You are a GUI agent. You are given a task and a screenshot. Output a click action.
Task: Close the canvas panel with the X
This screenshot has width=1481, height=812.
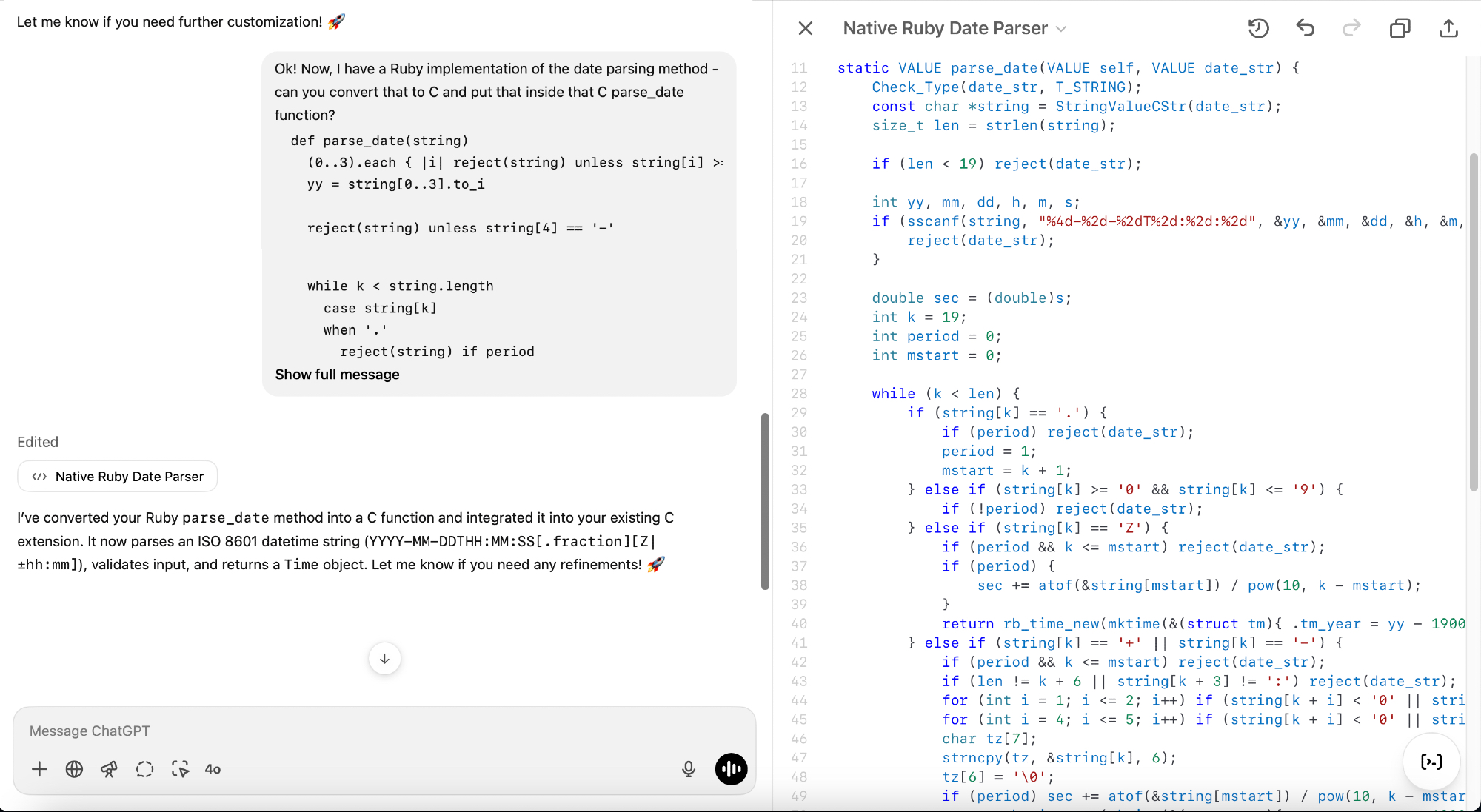coord(806,28)
